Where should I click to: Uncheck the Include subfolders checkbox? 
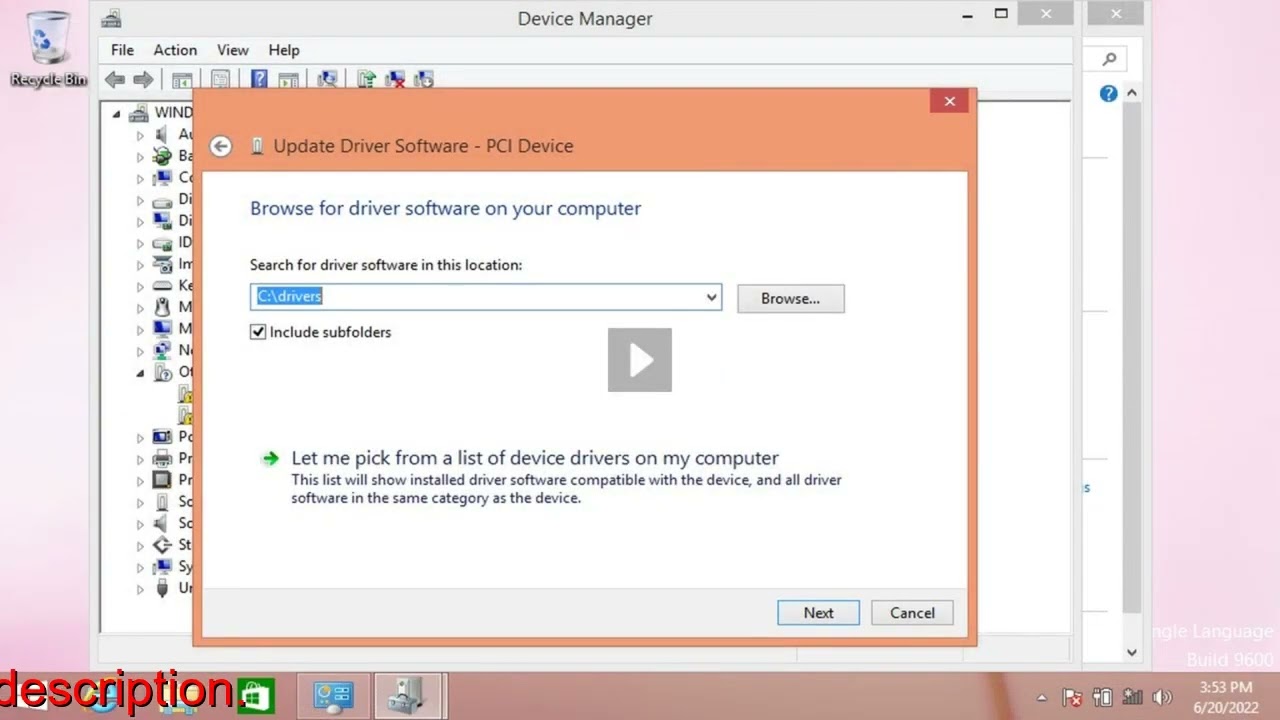pyautogui.click(x=258, y=332)
